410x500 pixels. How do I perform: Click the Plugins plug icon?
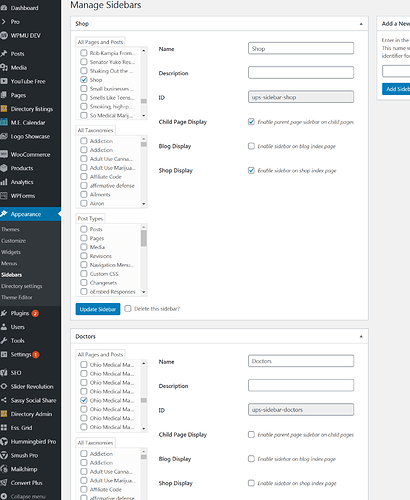pos(4,313)
